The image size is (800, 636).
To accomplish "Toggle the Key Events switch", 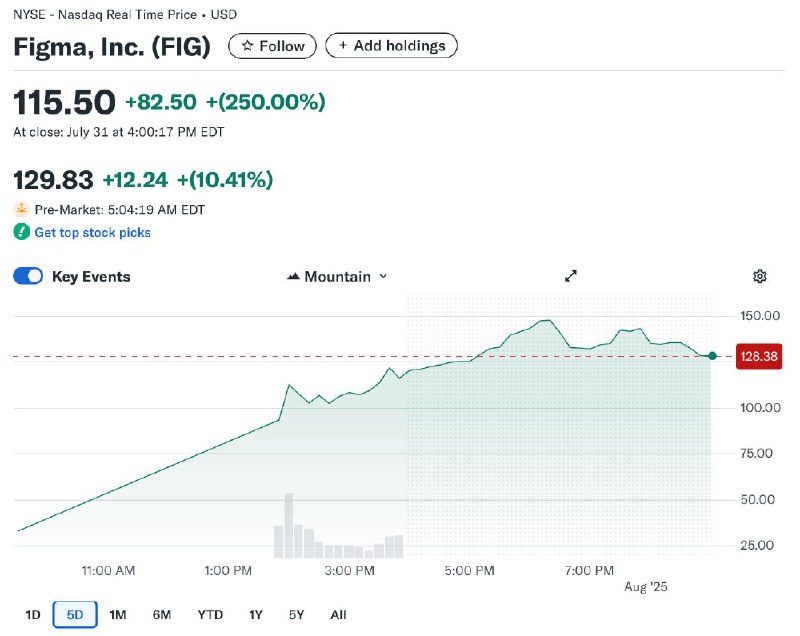I will [x=28, y=276].
